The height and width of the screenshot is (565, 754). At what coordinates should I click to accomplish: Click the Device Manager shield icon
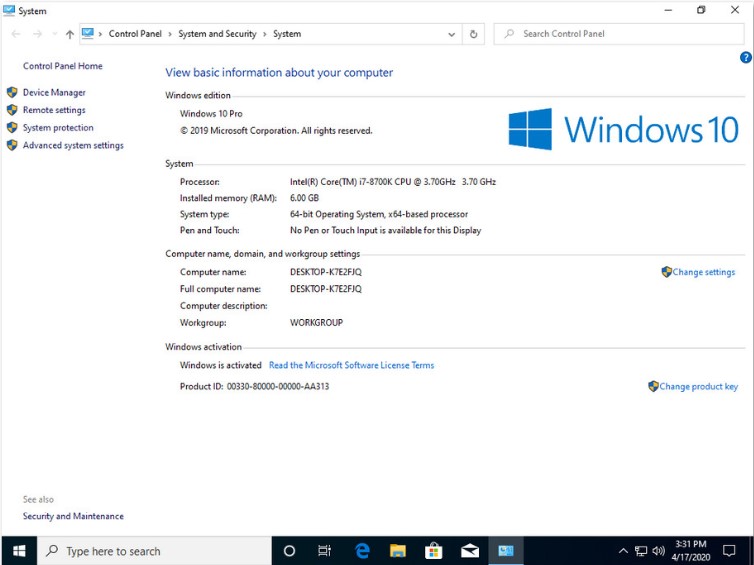[12, 92]
